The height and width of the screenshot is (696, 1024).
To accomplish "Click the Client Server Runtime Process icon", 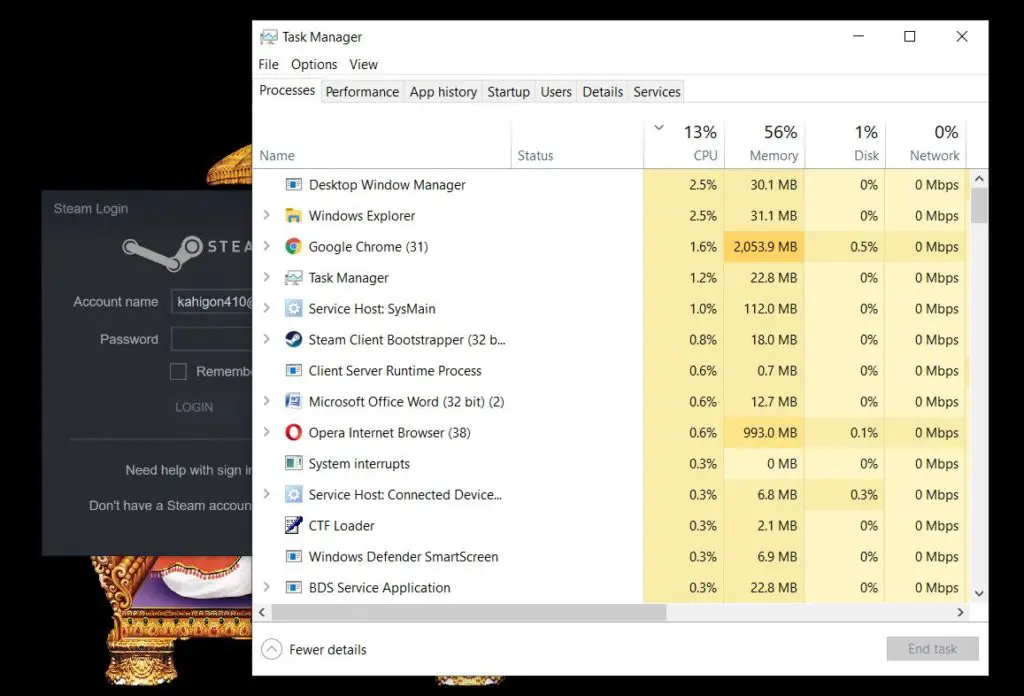I will pos(294,371).
